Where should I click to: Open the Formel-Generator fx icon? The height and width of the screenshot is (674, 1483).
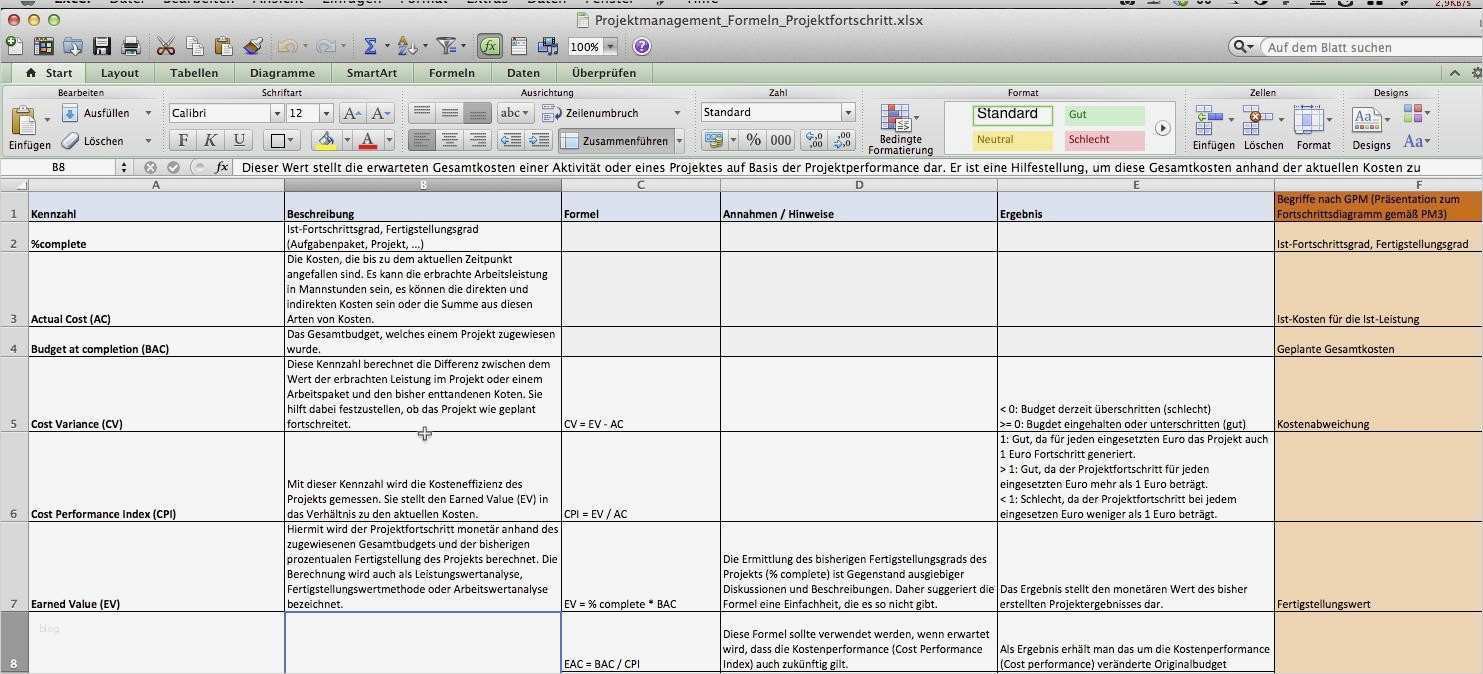pyautogui.click(x=489, y=46)
